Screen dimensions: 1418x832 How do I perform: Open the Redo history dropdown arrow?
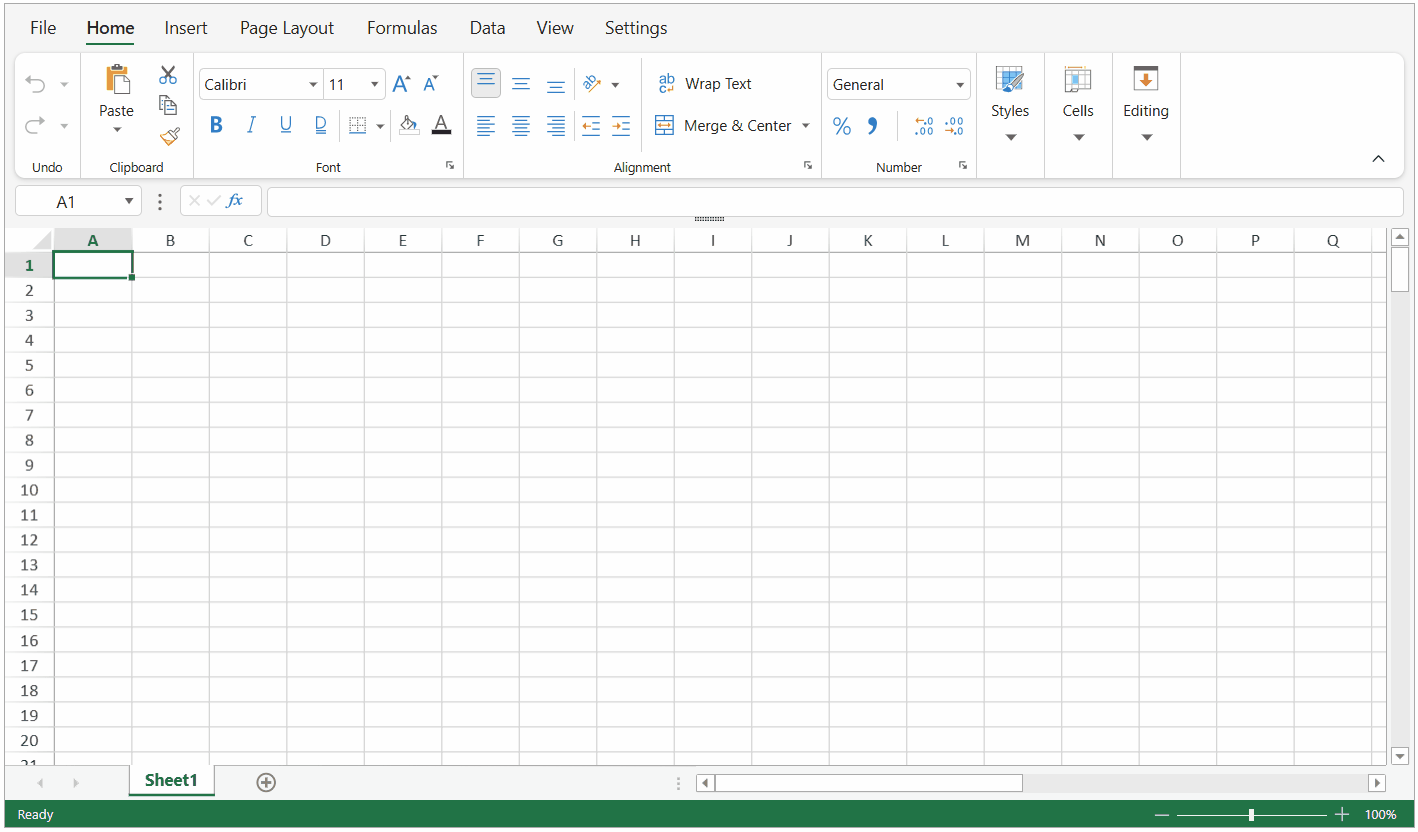pos(64,126)
